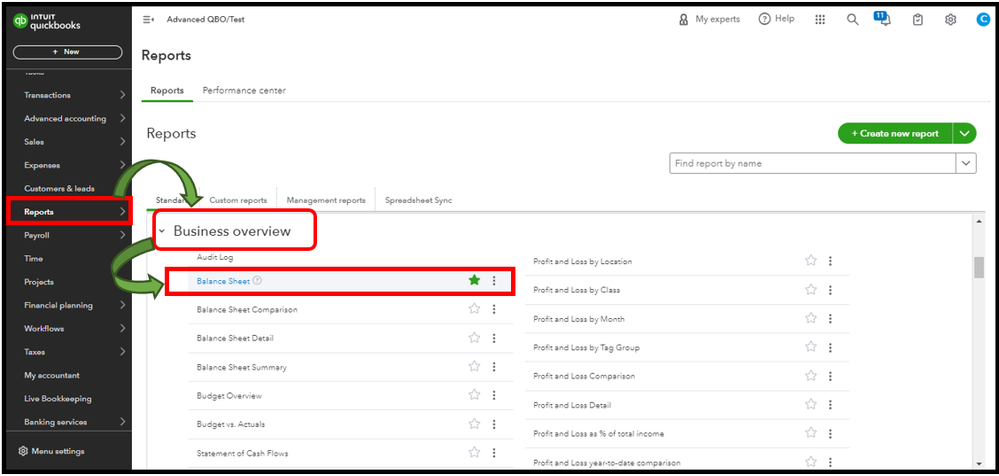Viewport: 999px width, 476px height.
Task: Switch to the Performance center tab
Action: 244,90
